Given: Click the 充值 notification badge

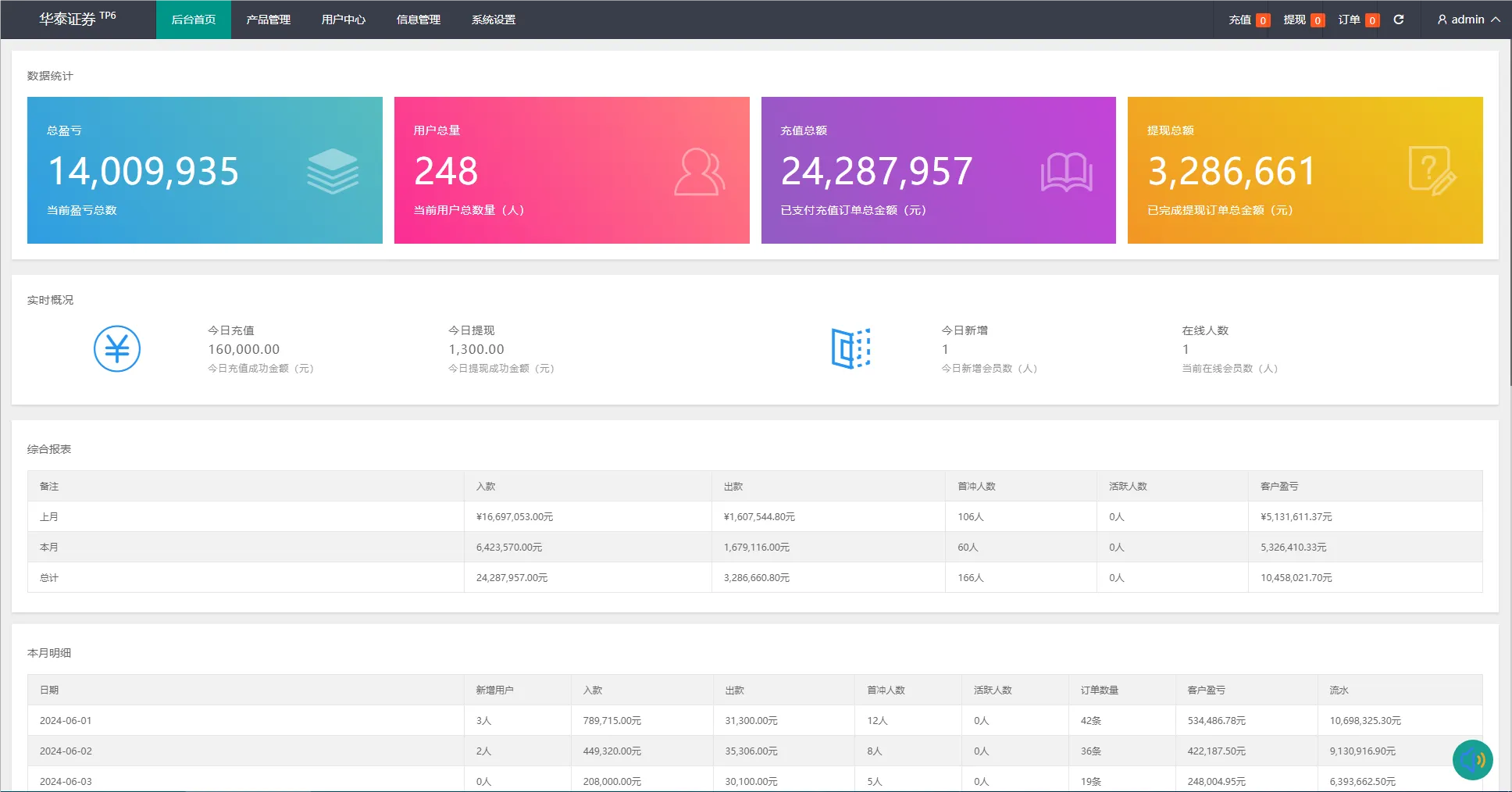Looking at the screenshot, I should coord(1262,20).
